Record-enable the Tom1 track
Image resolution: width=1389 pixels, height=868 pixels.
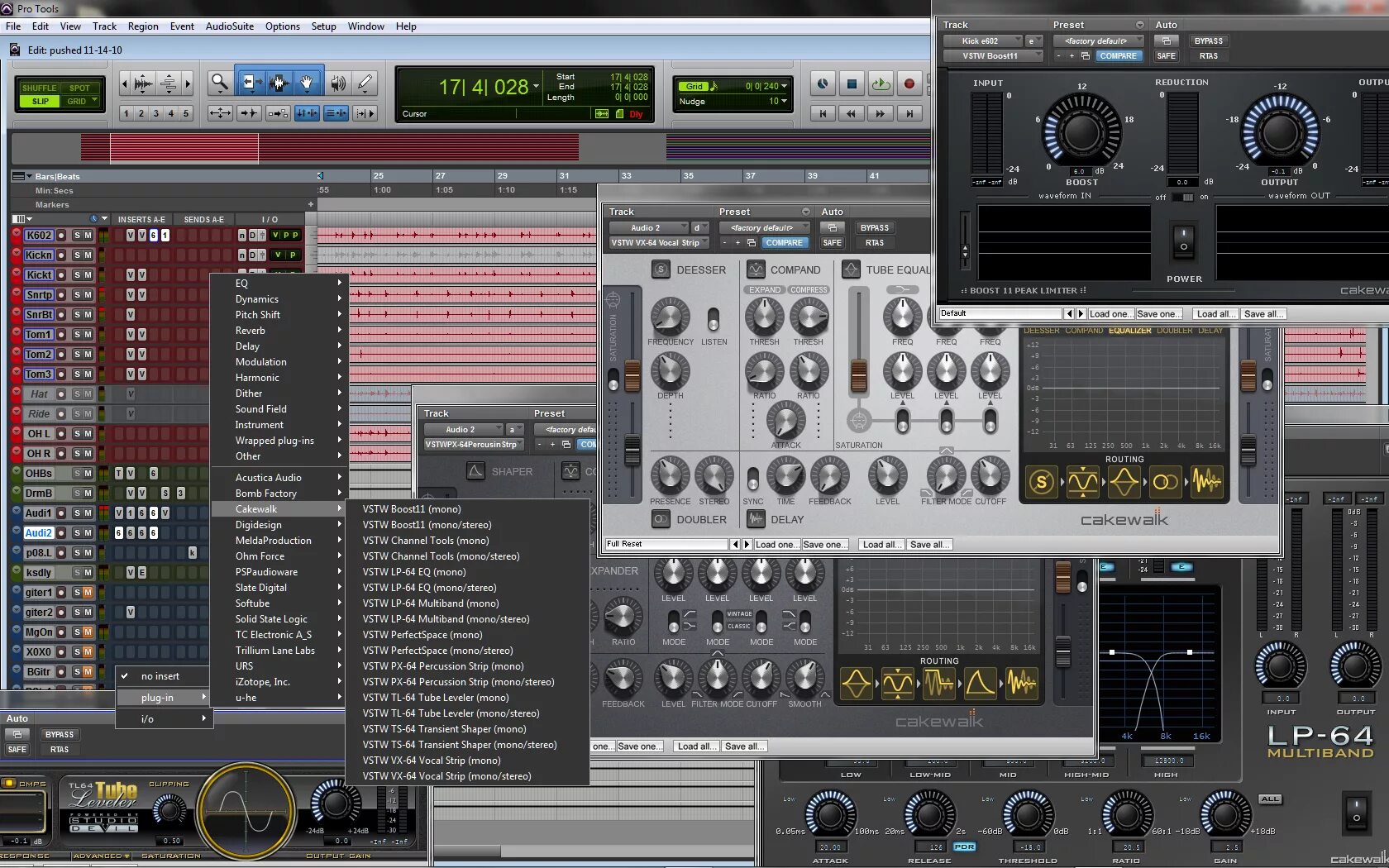click(61, 335)
